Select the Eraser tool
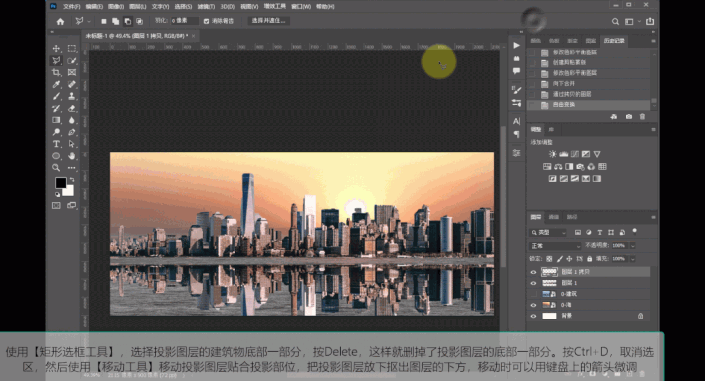 (71, 108)
